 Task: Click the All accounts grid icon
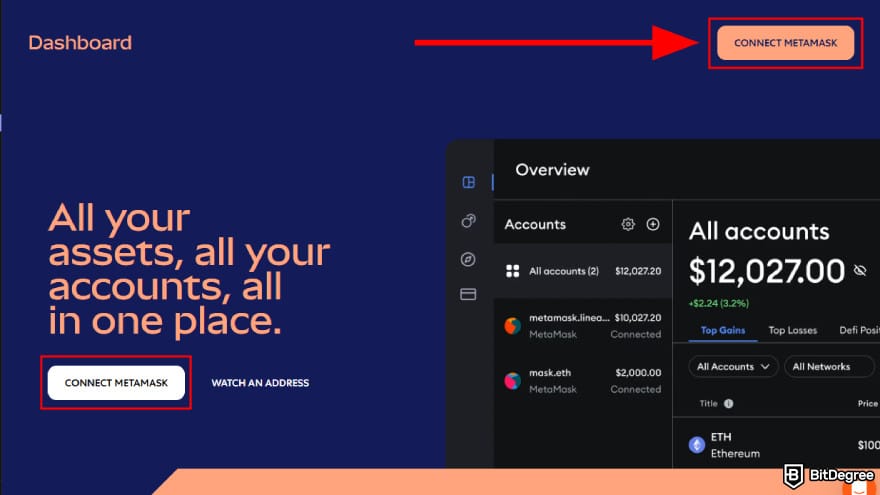pos(512,271)
